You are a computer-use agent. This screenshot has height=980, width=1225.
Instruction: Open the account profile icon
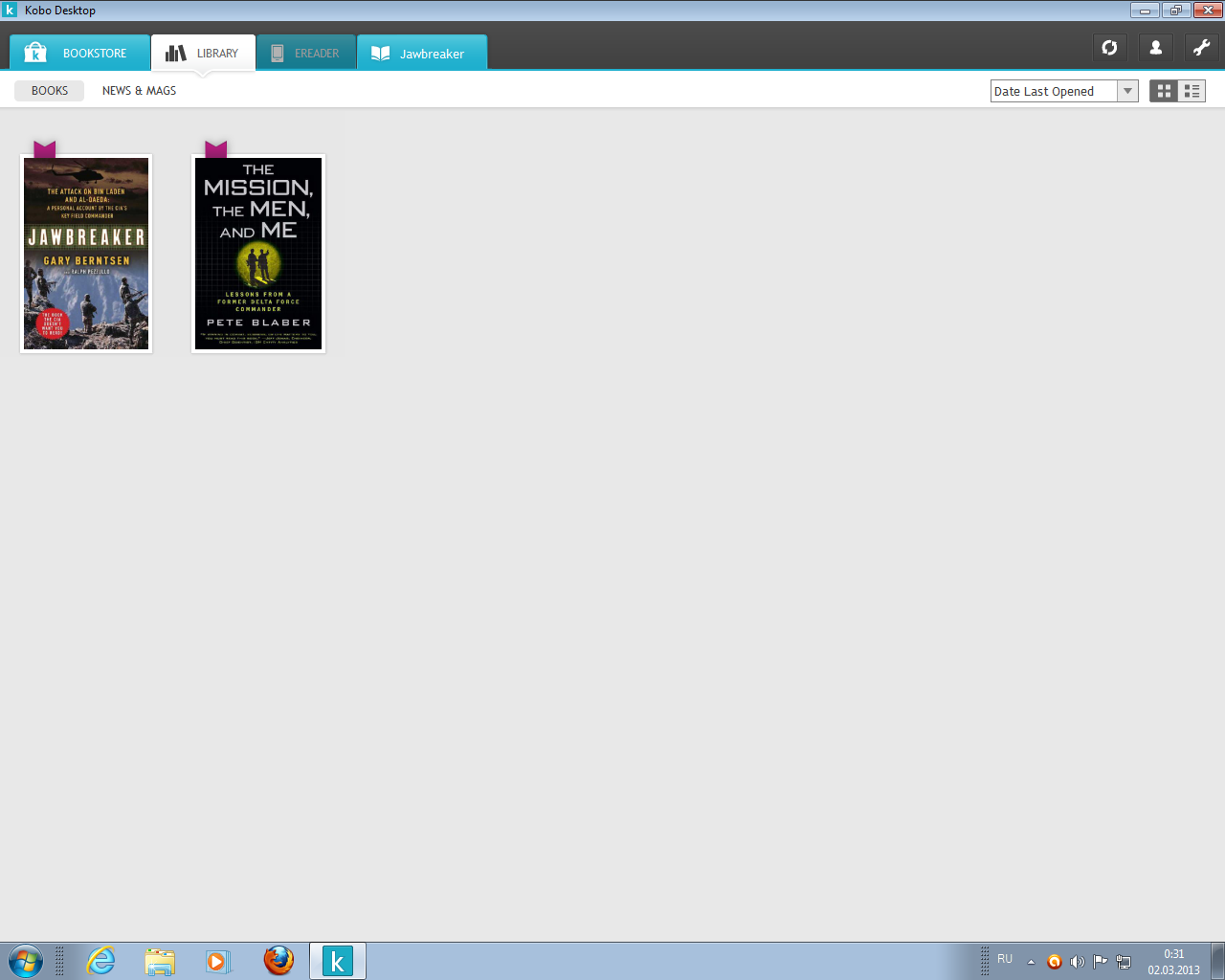pos(1155,48)
